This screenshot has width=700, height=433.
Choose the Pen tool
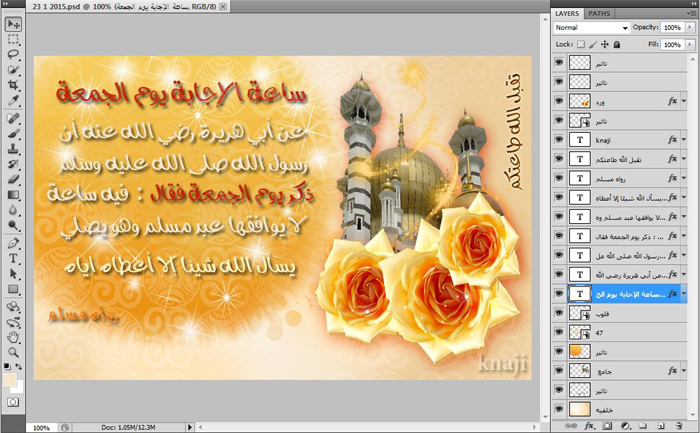coord(14,242)
